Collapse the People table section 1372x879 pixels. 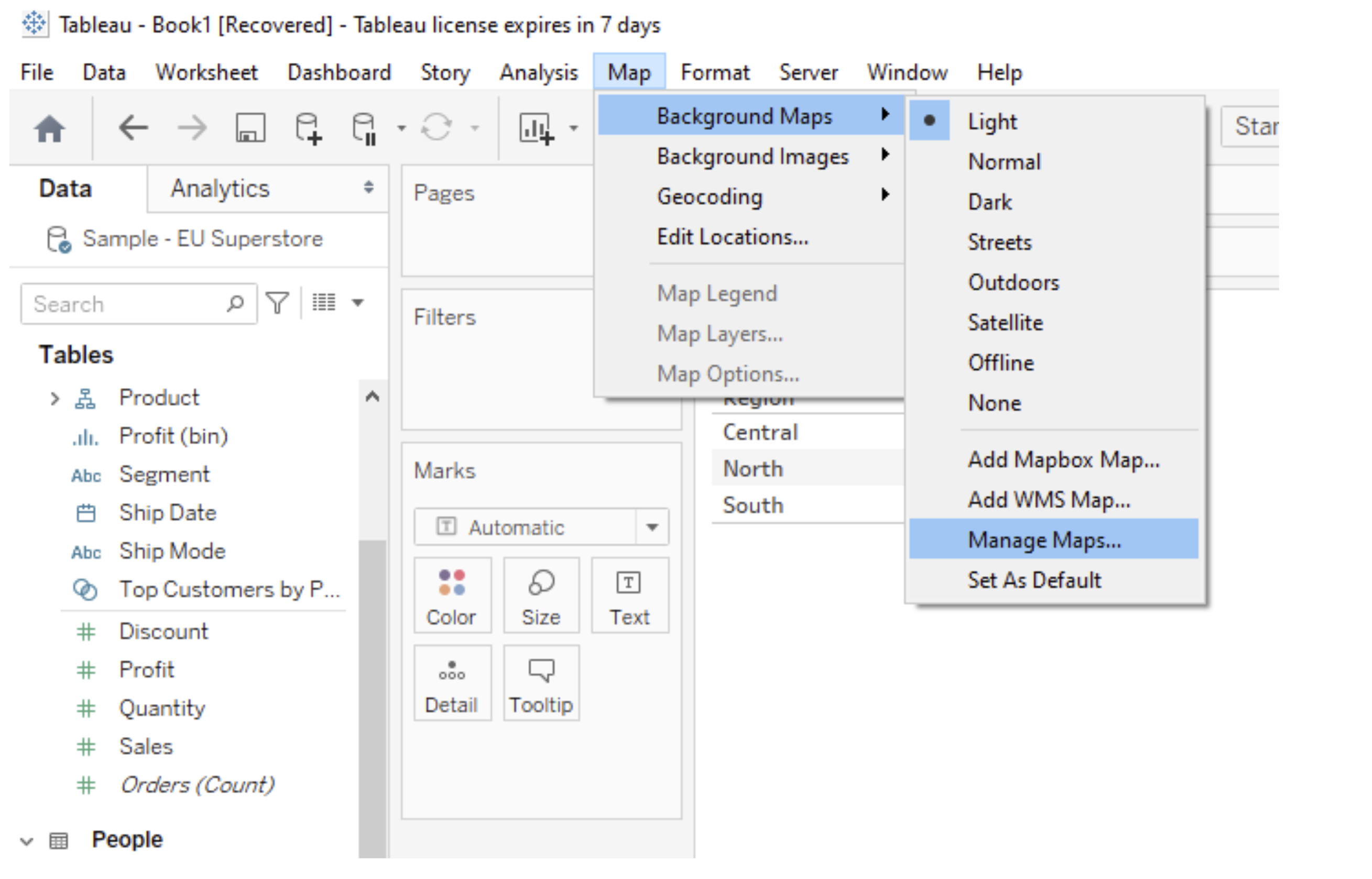click(x=26, y=841)
